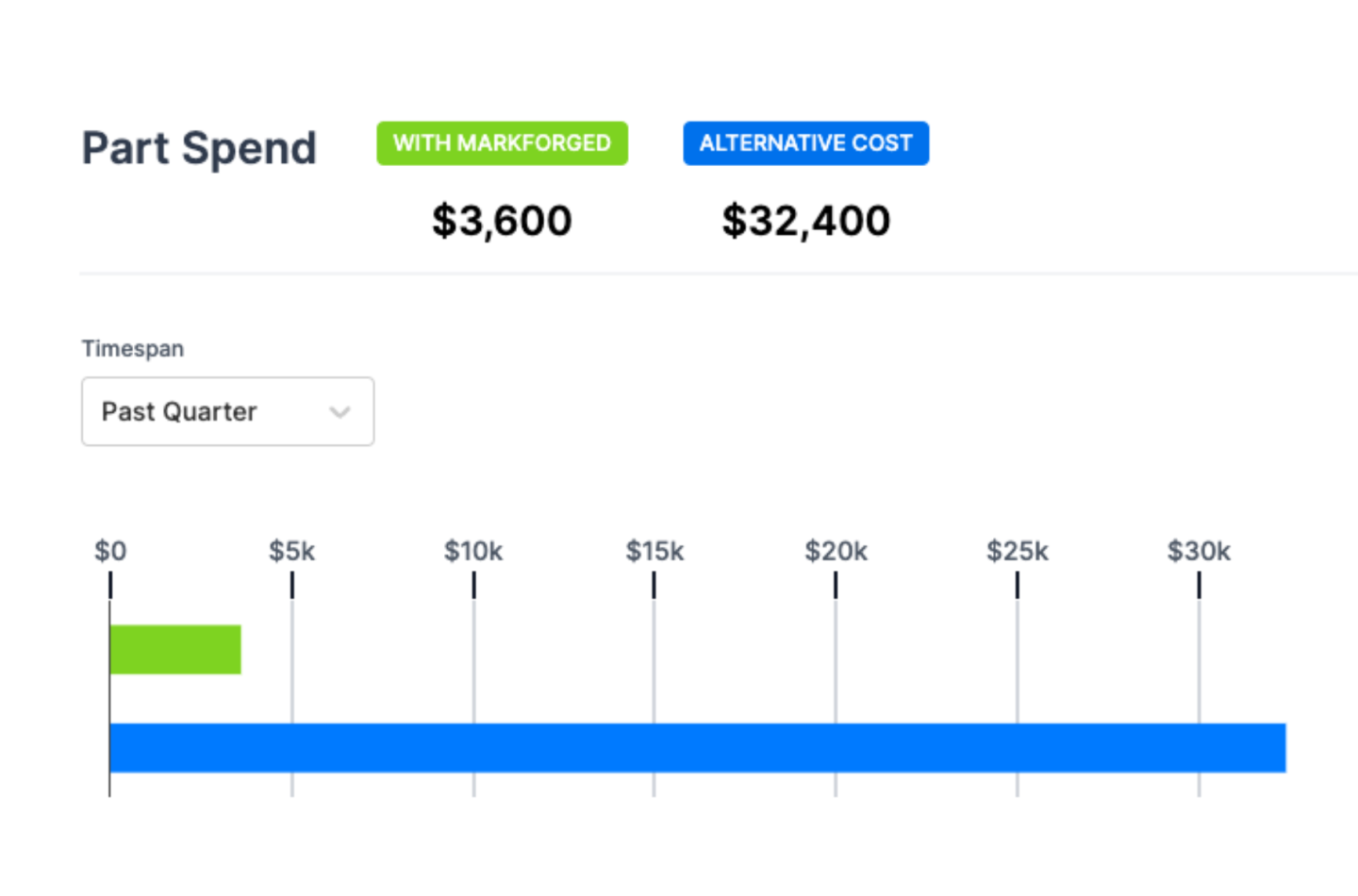
Task: Click the blue alternative cost bar
Action: click(698, 748)
